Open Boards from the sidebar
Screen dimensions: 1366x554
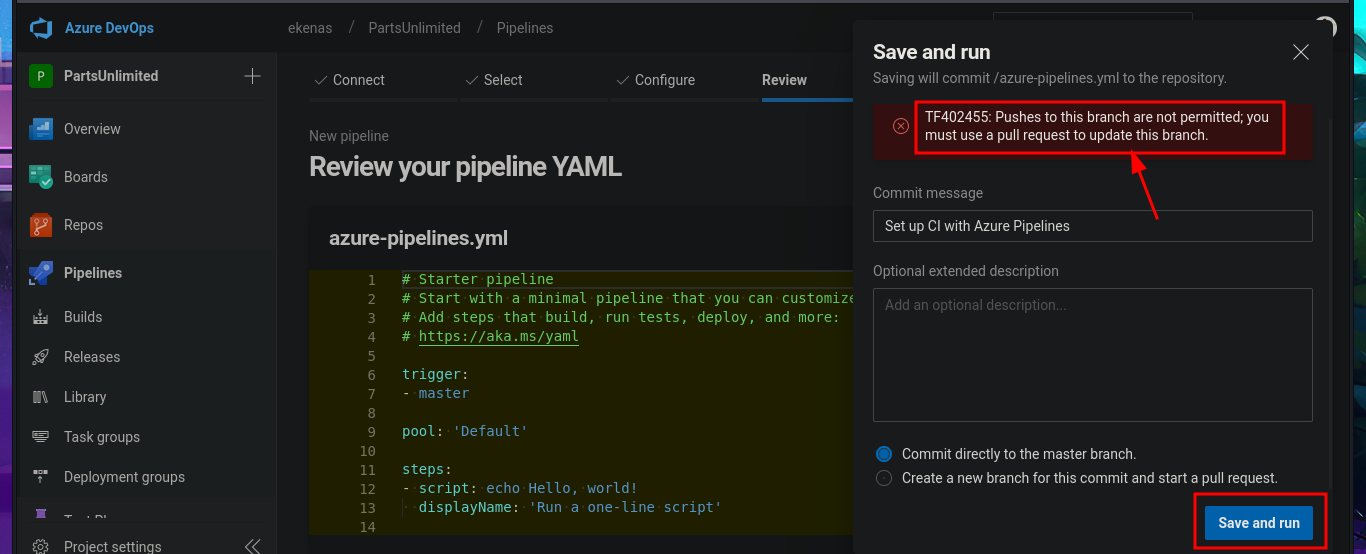coord(85,177)
